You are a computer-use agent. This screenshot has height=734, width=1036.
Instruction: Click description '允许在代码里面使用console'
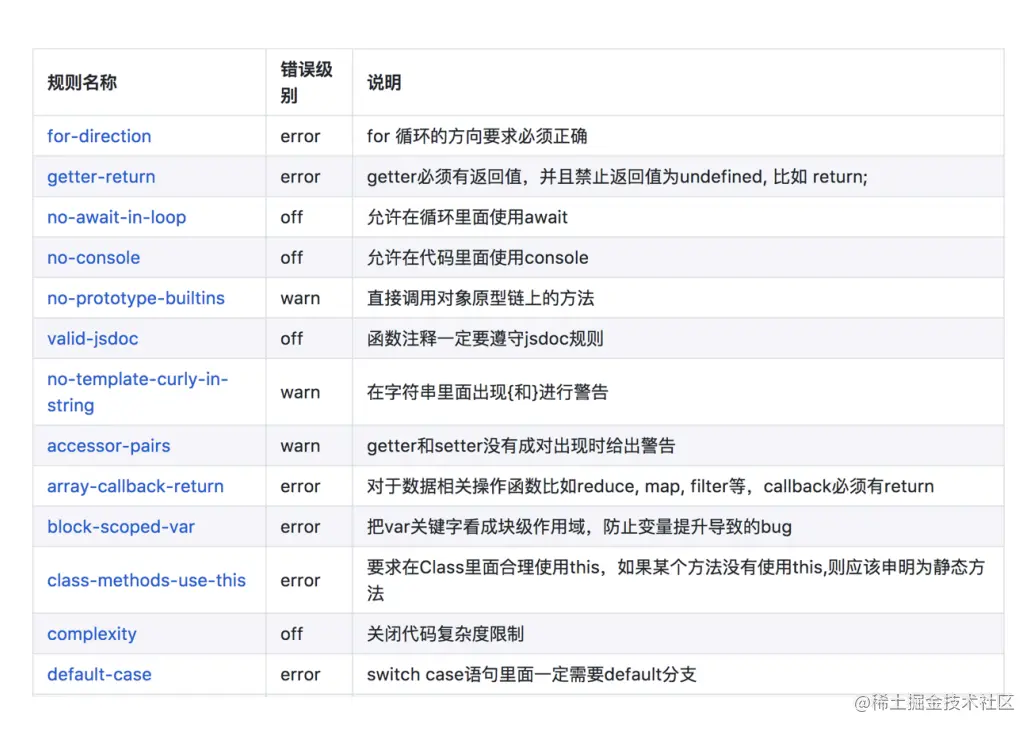(477, 257)
